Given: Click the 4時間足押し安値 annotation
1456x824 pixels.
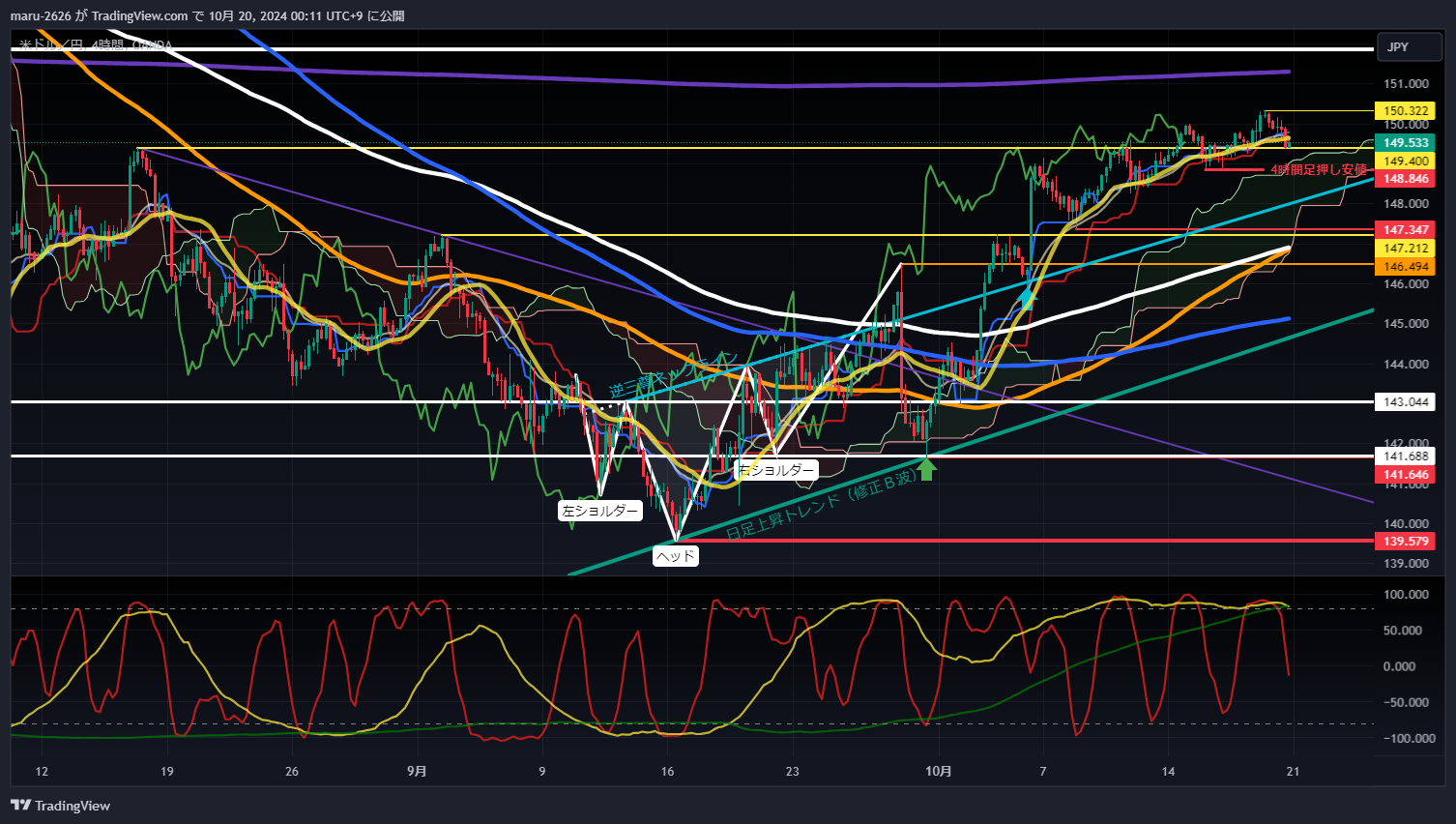Looking at the screenshot, I should pos(1319,170).
